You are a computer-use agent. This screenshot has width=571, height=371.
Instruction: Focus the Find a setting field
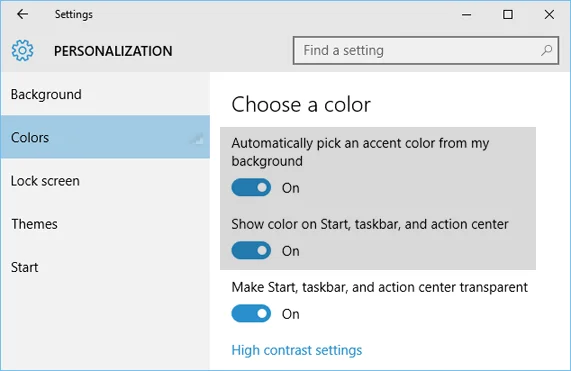pyautogui.click(x=426, y=50)
